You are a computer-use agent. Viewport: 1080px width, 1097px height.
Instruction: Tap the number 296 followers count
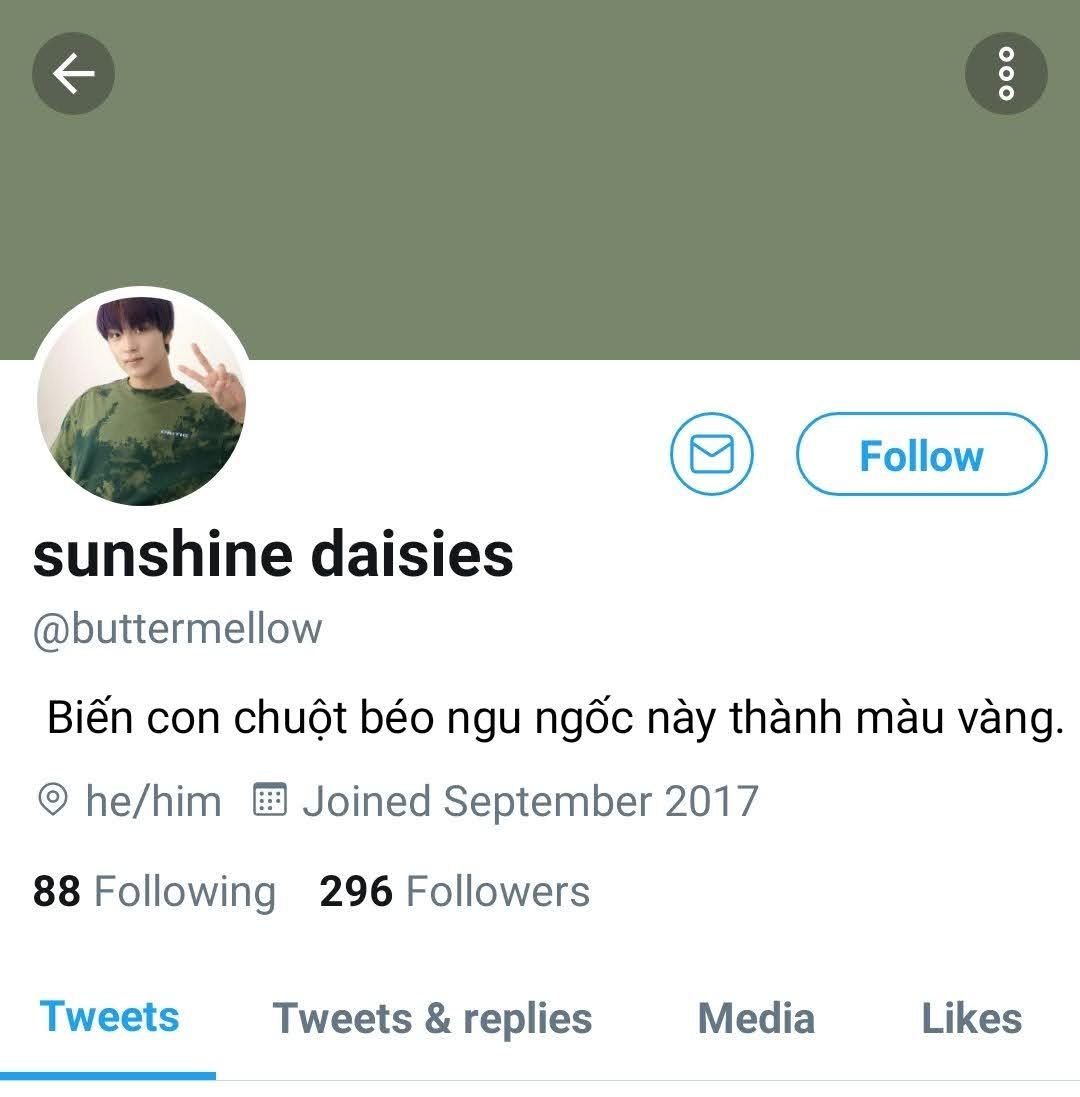coord(355,891)
